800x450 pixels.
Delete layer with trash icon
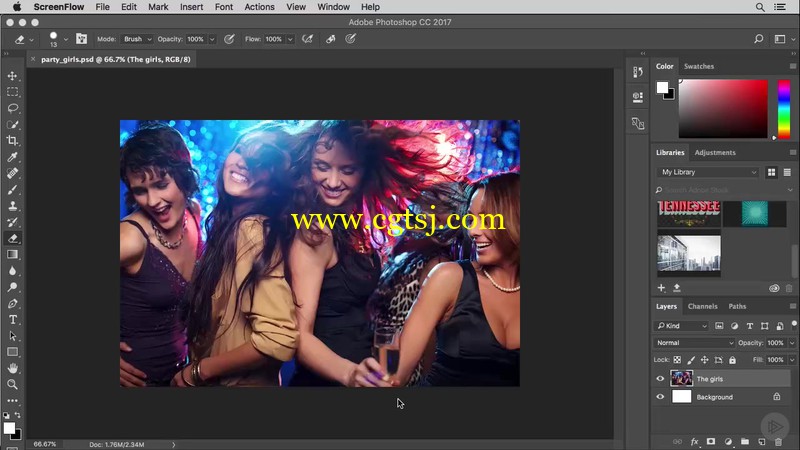point(778,442)
